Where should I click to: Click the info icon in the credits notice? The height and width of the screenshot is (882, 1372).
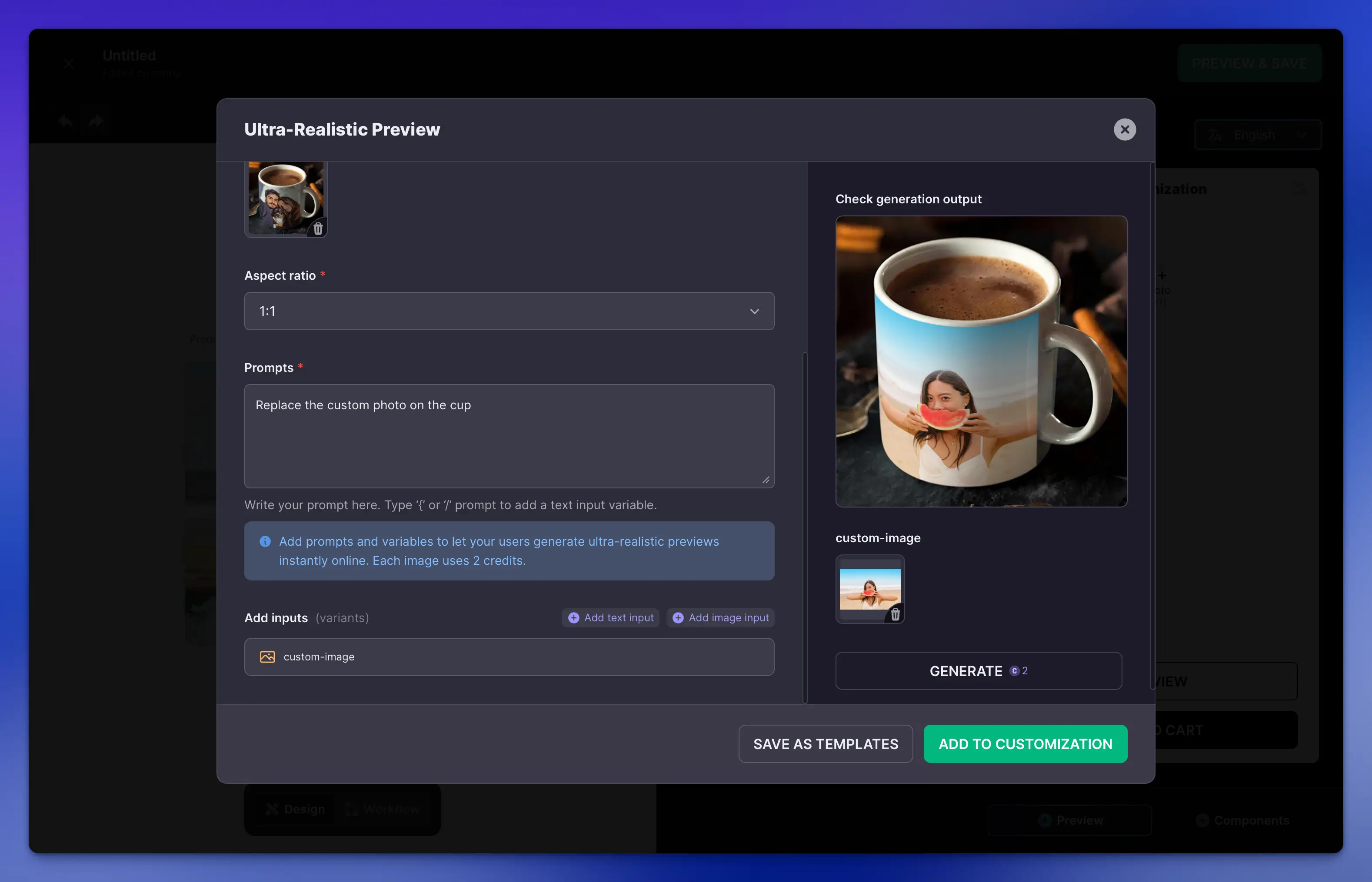pos(265,541)
